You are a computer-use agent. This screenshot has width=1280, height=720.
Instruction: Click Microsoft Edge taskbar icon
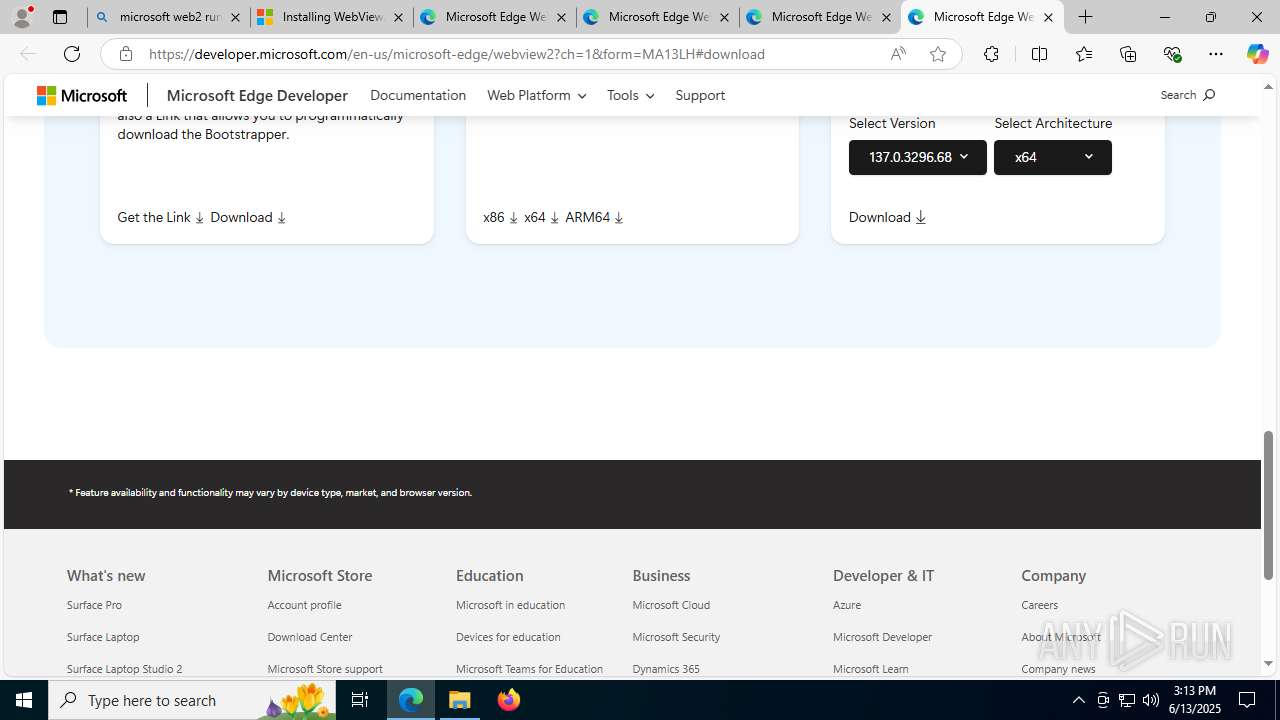411,700
